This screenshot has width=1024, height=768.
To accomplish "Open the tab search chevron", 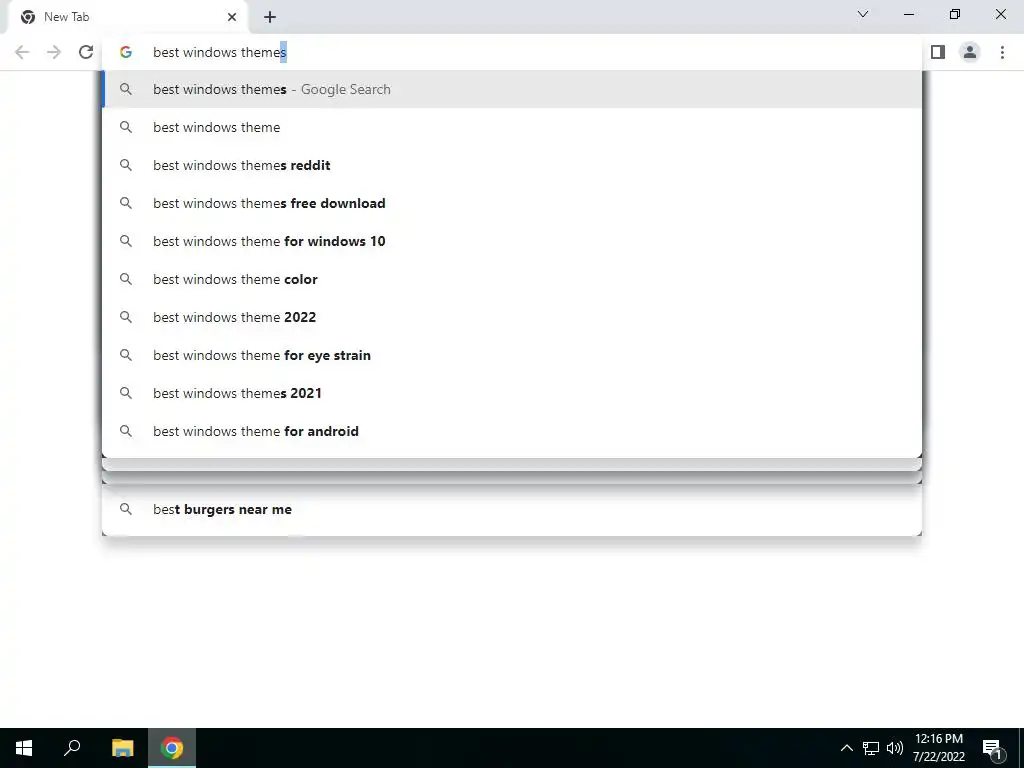I will [863, 14].
